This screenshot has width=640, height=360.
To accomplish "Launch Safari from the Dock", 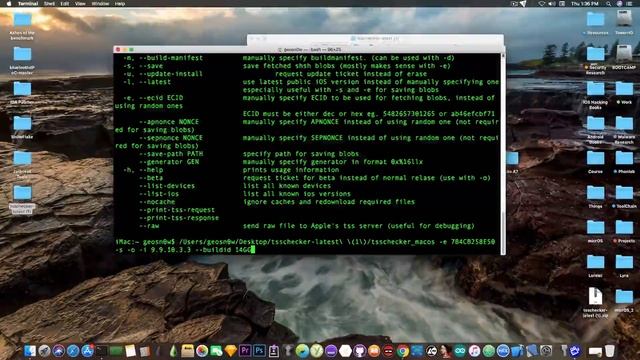I will tap(73, 351).
